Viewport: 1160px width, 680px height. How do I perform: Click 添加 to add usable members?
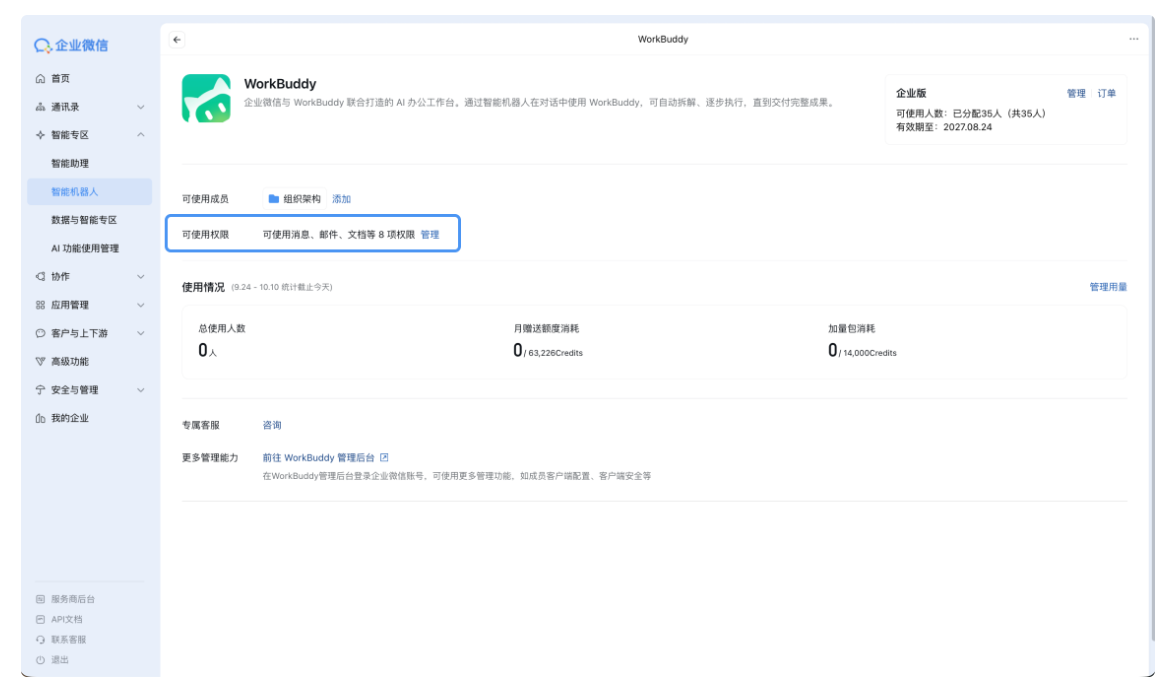click(x=342, y=199)
